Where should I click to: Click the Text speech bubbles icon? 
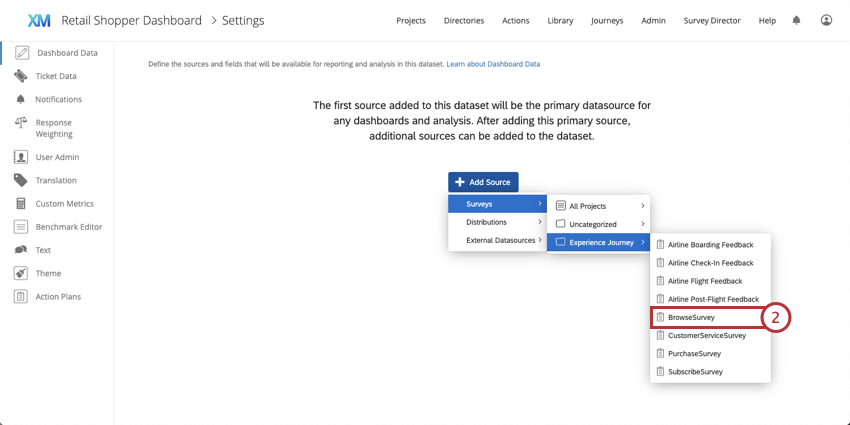pyautogui.click(x=21, y=250)
